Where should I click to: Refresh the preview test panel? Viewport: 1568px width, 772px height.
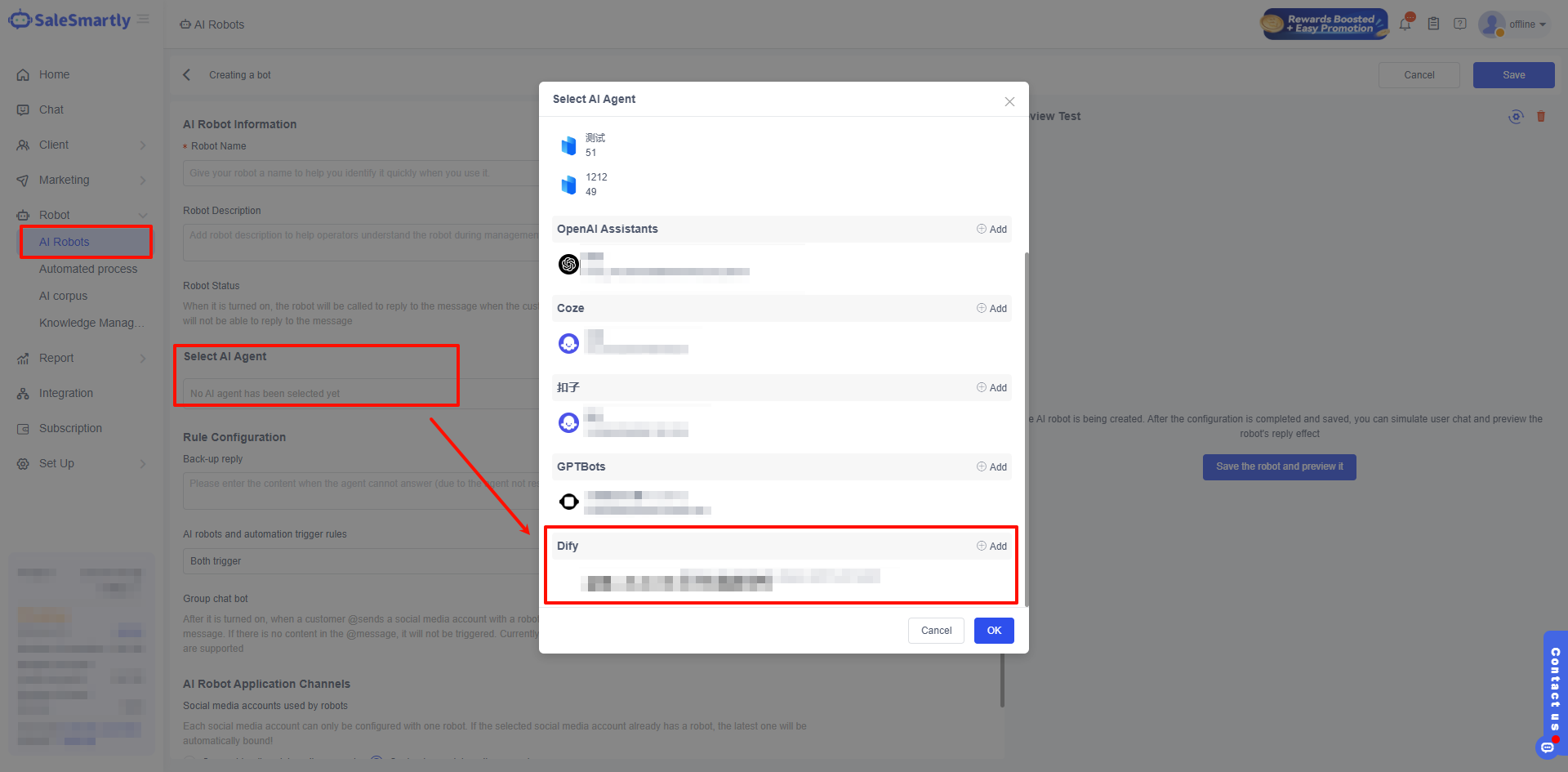coord(1516,117)
